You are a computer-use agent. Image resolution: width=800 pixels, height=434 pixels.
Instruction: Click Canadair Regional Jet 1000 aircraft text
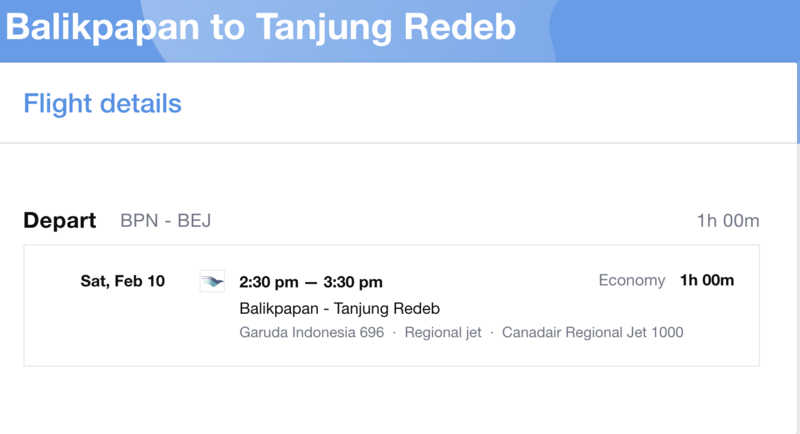point(592,333)
